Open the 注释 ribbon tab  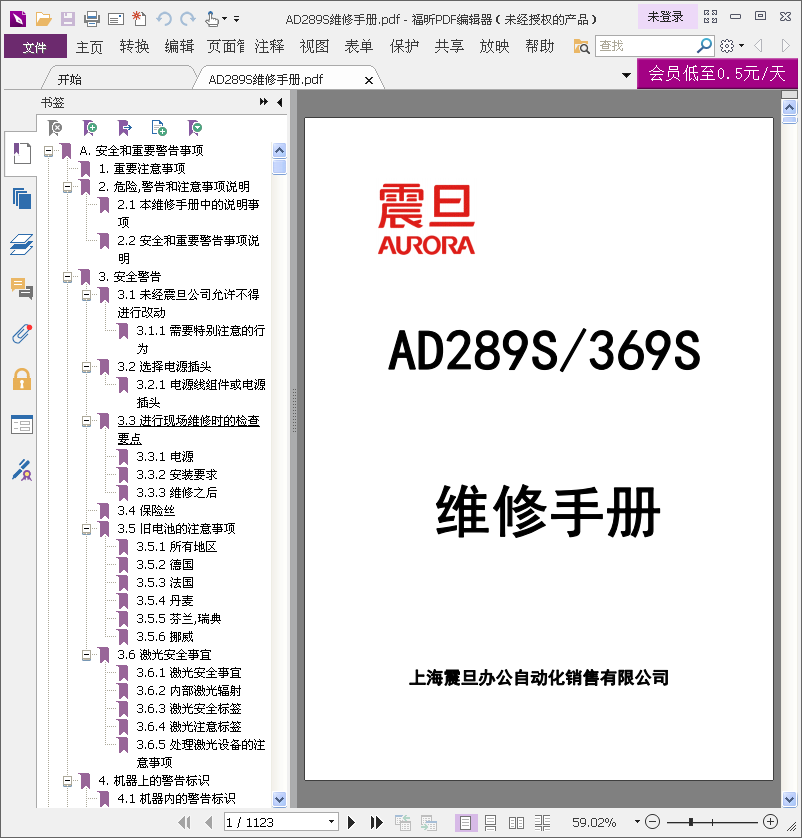[x=269, y=46]
